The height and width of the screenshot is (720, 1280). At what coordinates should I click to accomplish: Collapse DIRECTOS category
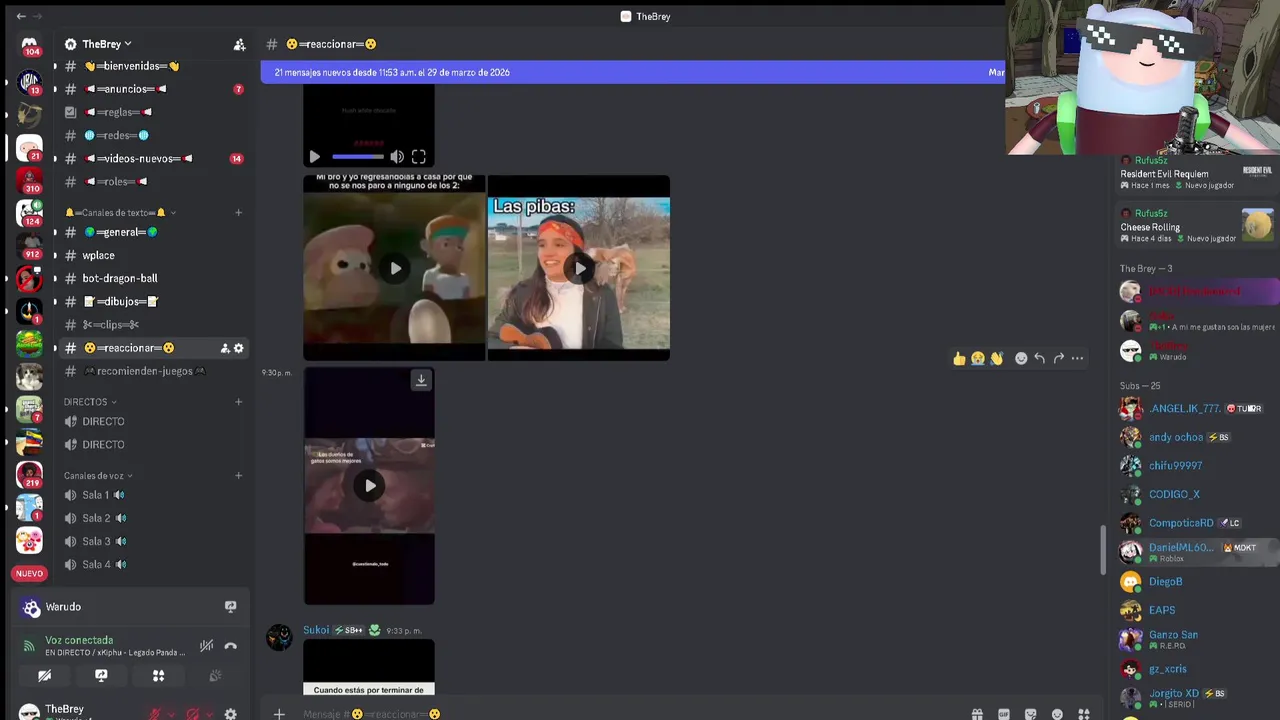(x=90, y=402)
